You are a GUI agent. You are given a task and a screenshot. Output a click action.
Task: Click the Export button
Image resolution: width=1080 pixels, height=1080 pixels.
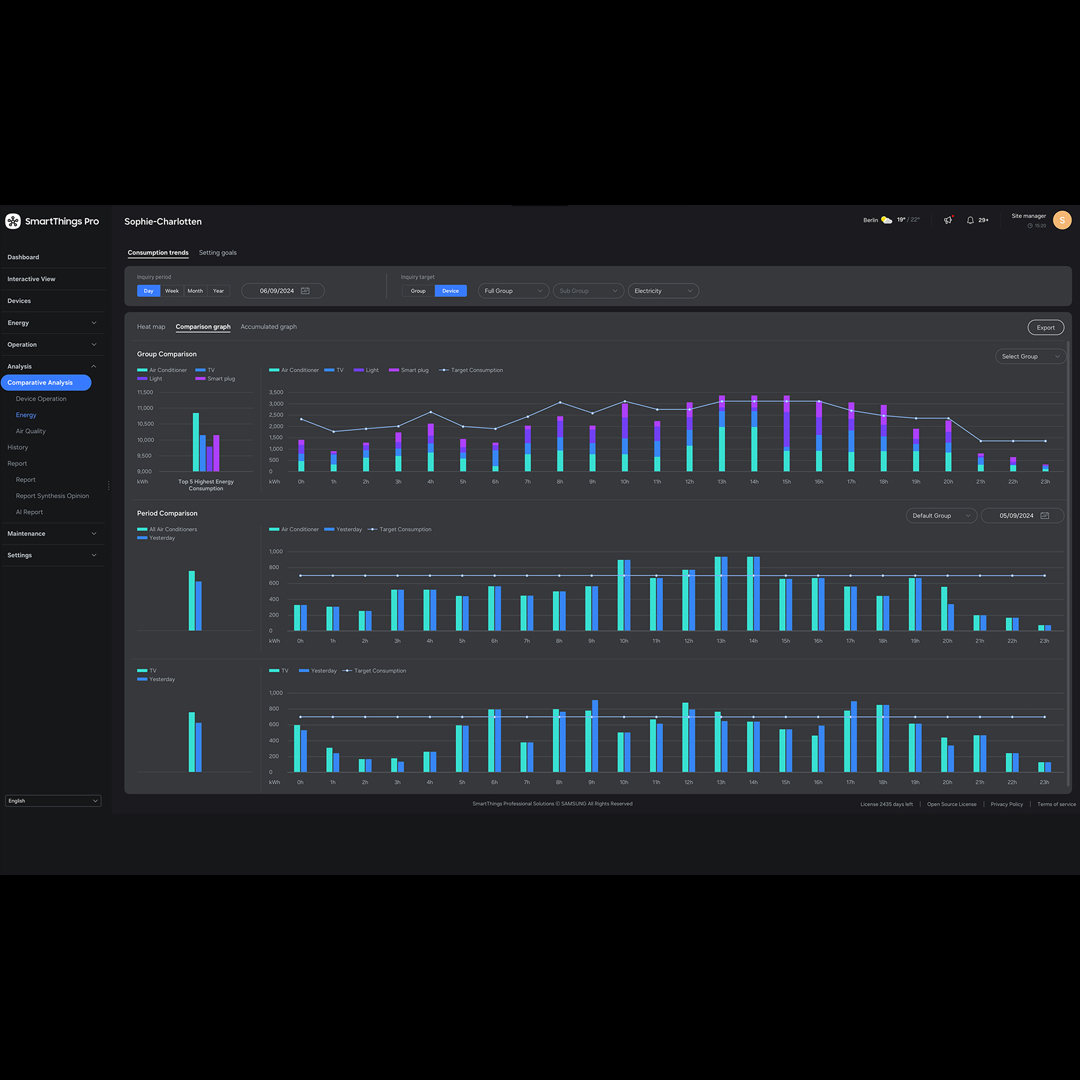(1045, 327)
